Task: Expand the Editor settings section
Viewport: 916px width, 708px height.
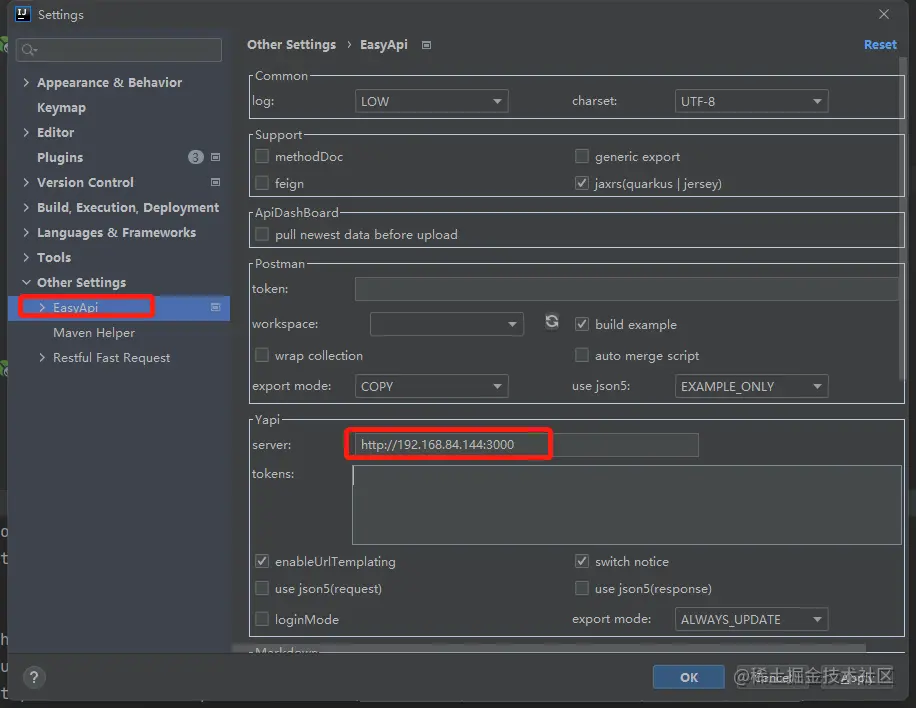Action: (x=26, y=133)
